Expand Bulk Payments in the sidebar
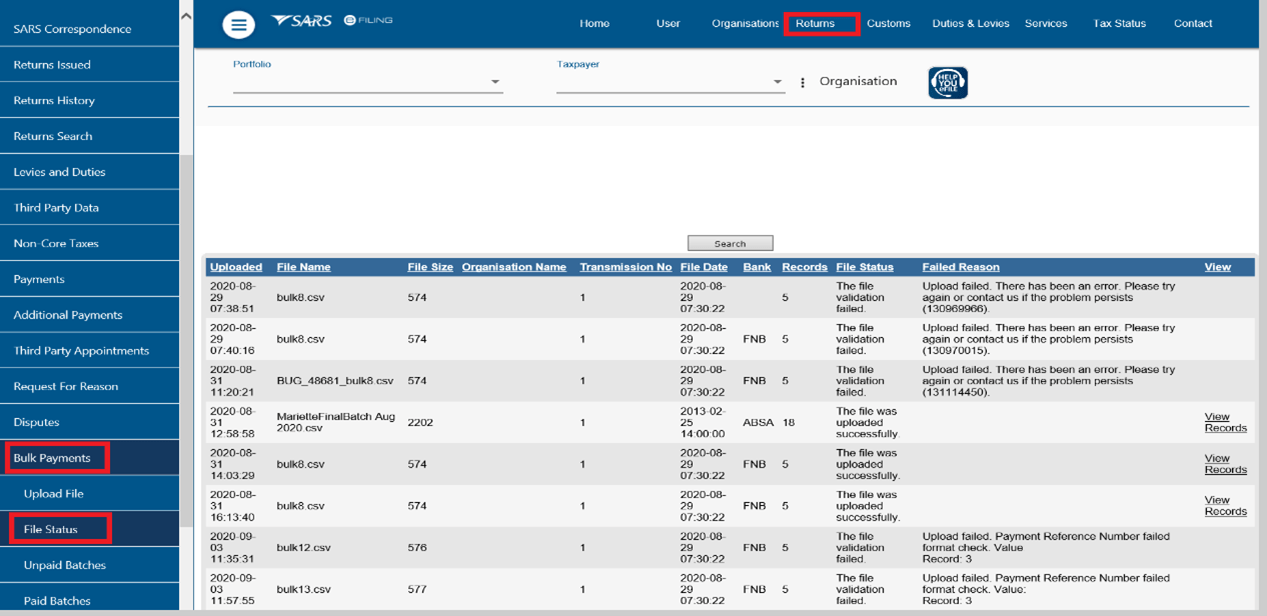The height and width of the screenshot is (616, 1267). pyautogui.click(x=52, y=458)
